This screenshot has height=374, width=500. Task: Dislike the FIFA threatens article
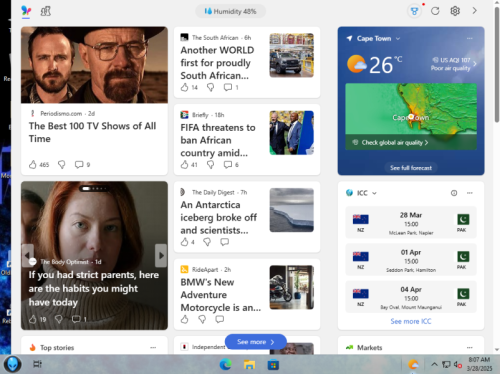click(210, 164)
